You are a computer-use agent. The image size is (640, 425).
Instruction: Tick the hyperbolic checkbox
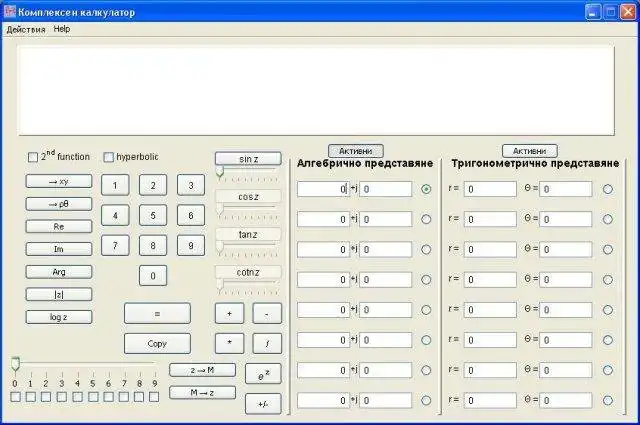(x=108, y=157)
